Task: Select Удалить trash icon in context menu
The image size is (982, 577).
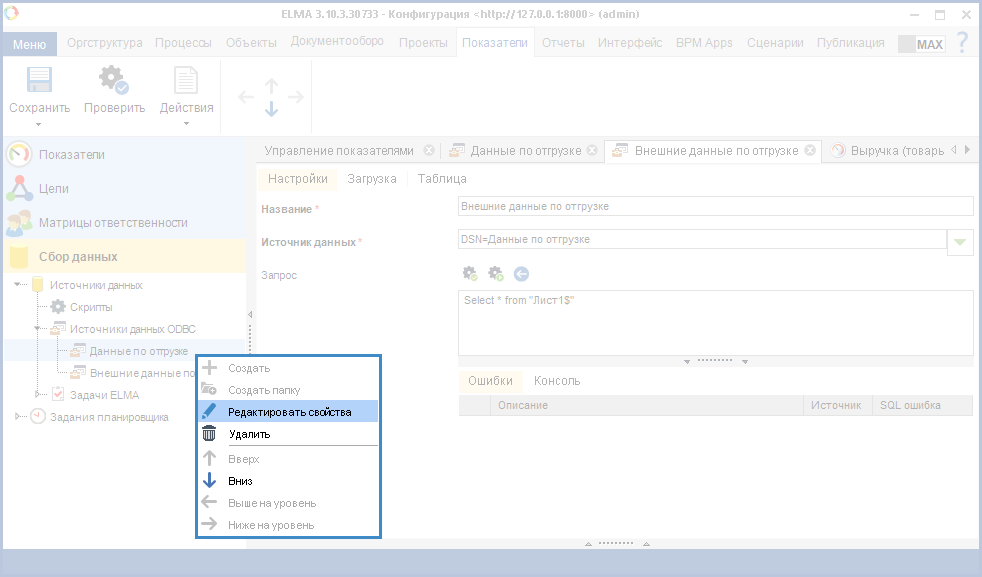Action: click(210, 434)
